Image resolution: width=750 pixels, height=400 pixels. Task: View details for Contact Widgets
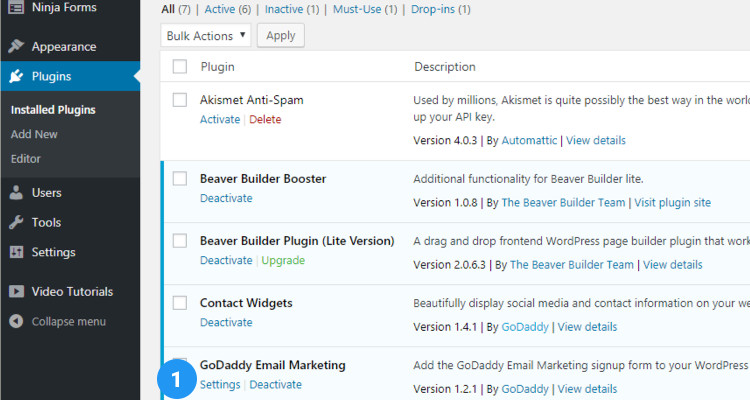pos(587,327)
